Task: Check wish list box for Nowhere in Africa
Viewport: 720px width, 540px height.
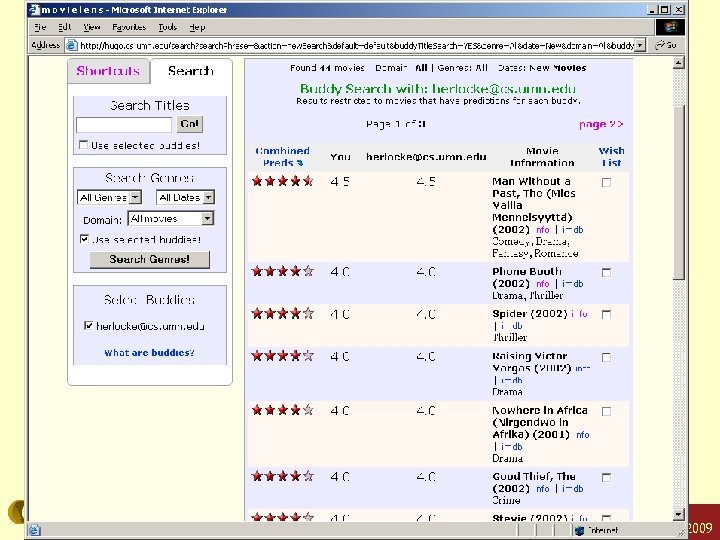Action: [606, 411]
